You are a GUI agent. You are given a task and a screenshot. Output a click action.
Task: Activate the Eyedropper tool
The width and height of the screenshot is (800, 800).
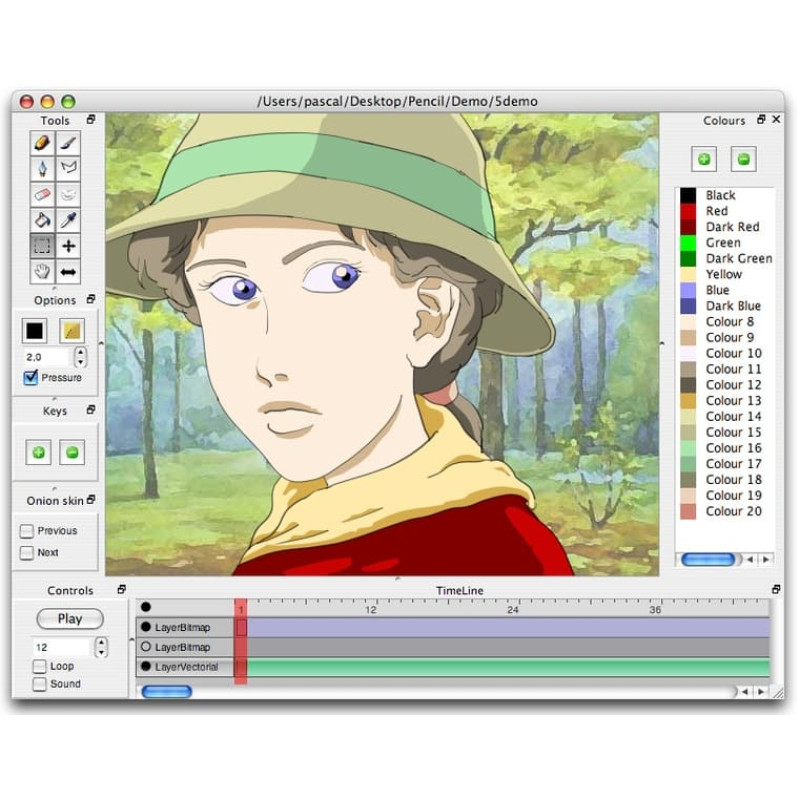click(68, 220)
